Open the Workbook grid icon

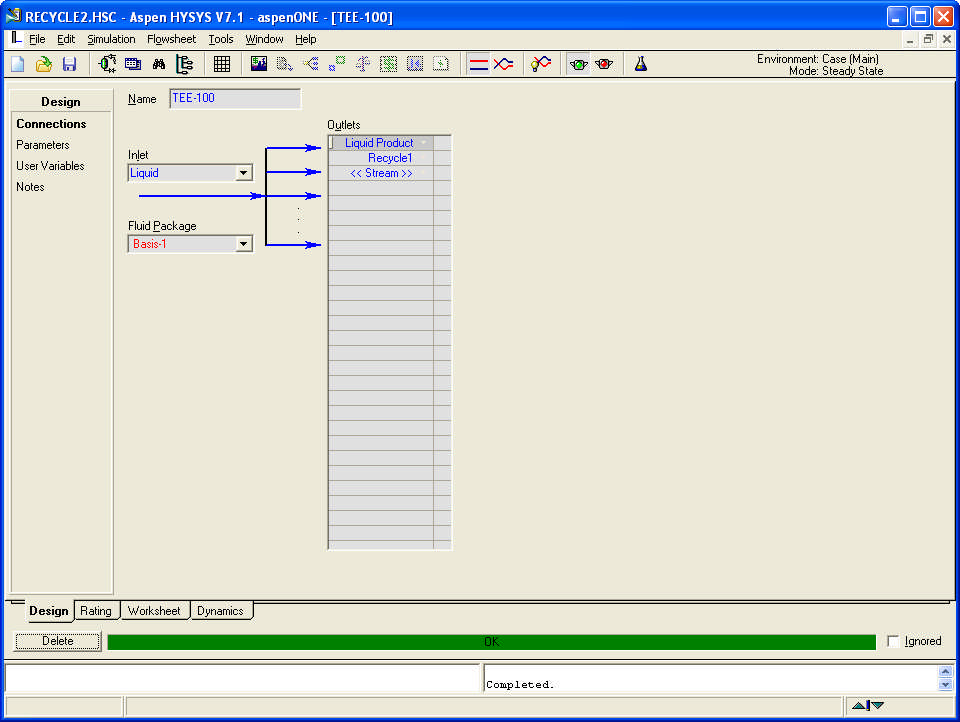(x=222, y=64)
